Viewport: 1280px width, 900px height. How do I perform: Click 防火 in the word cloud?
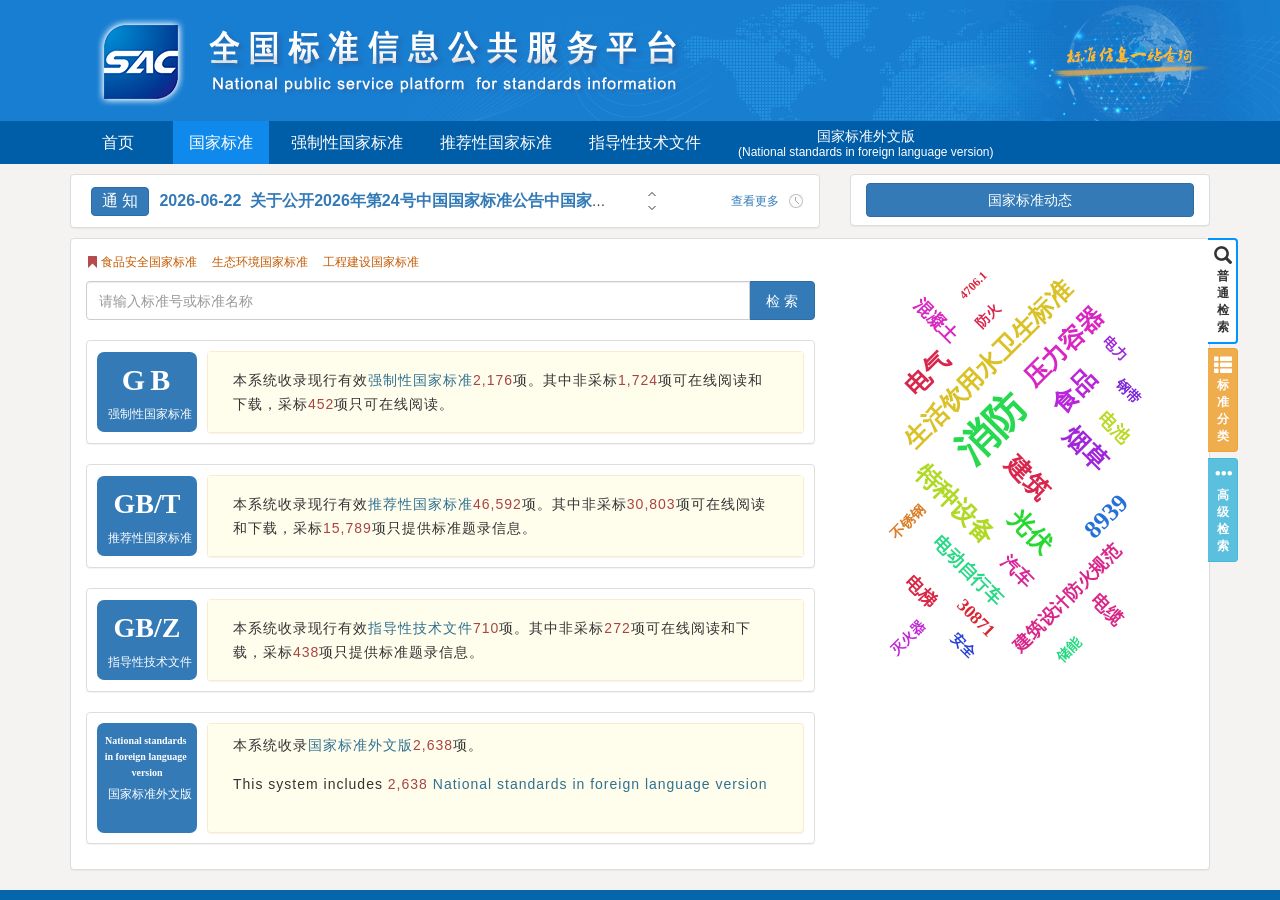988,317
